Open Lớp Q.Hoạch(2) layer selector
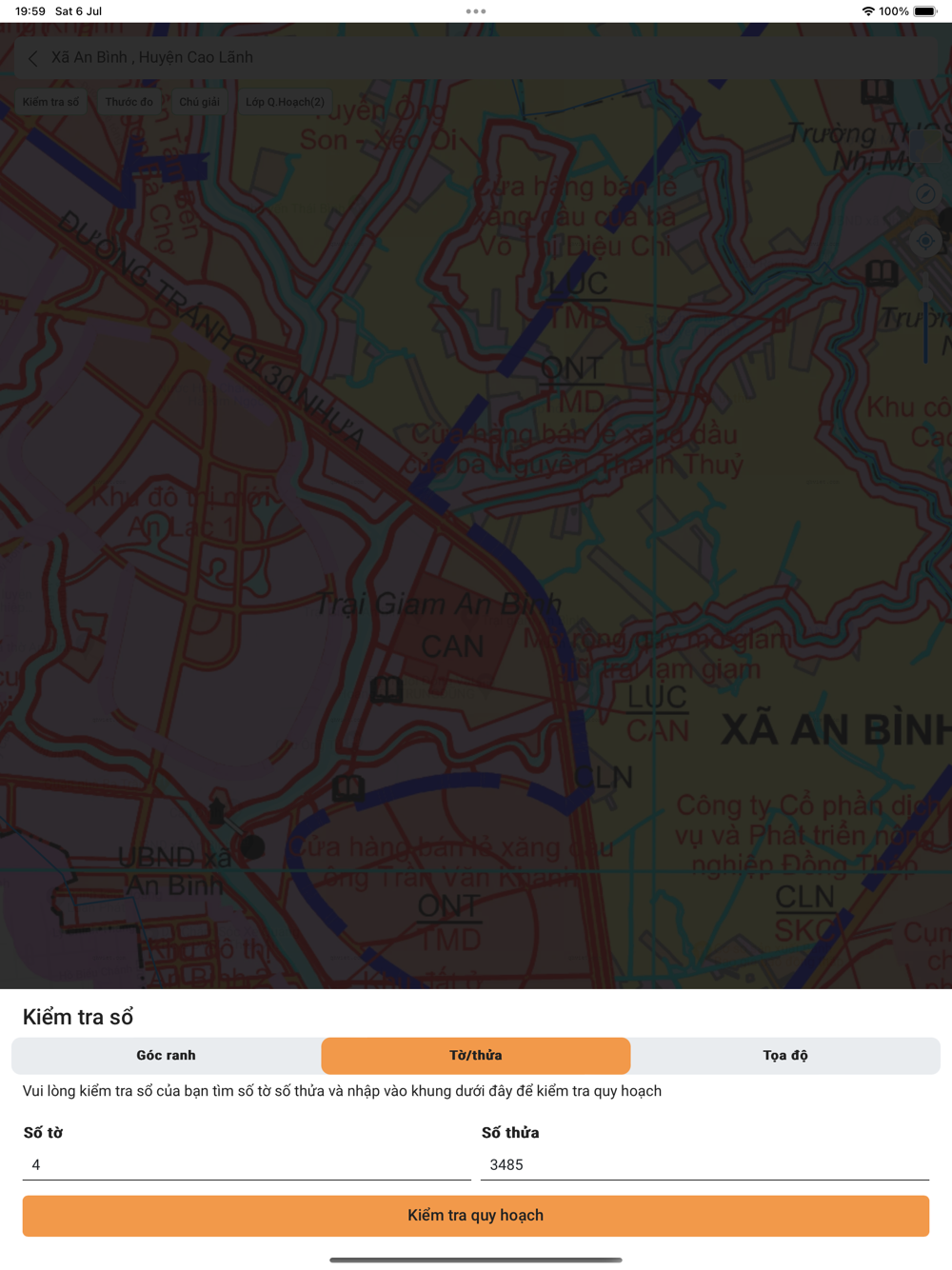 [x=285, y=102]
